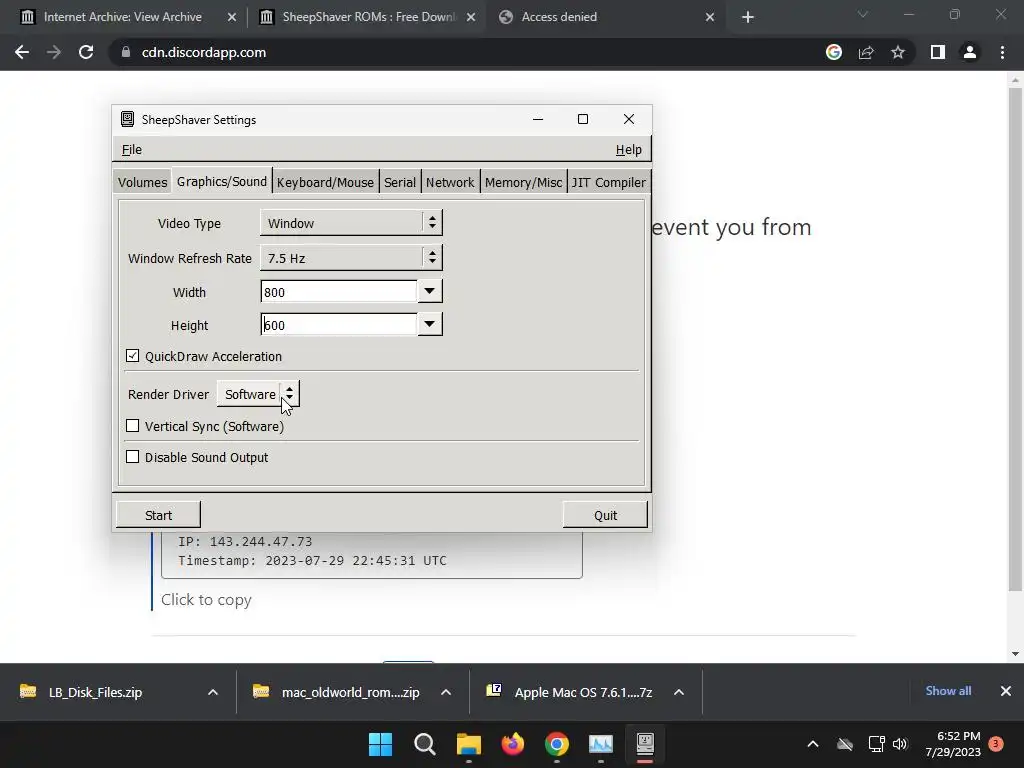Viewport: 1024px width, 768px height.
Task: Enable Vertical Sync (Software) checkbox
Action: (x=133, y=426)
